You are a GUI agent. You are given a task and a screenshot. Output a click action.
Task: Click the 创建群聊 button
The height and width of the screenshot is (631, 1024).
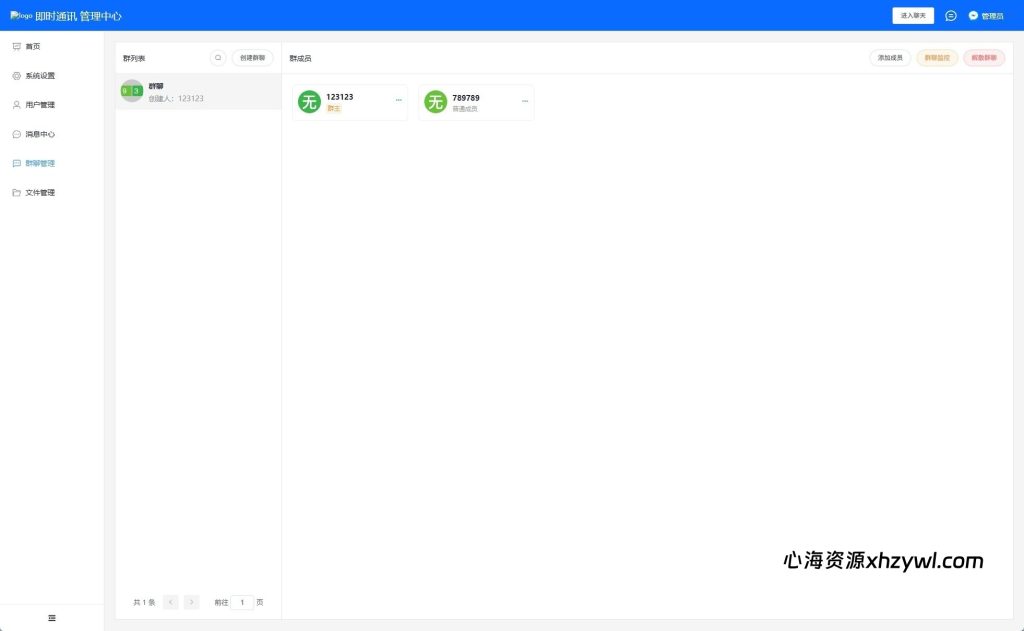[x=252, y=58]
